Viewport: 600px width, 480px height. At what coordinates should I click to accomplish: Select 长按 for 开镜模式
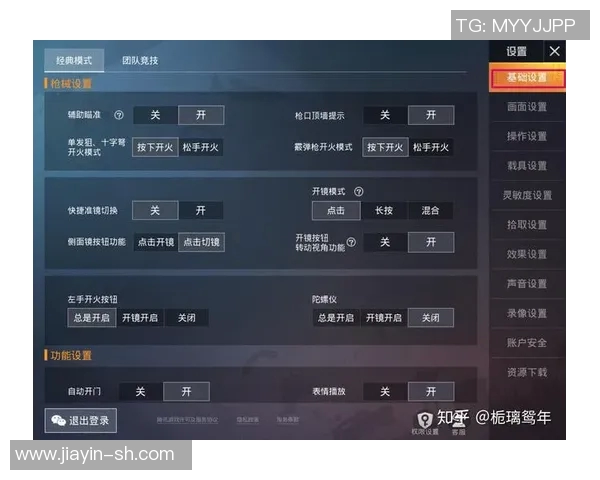(384, 211)
